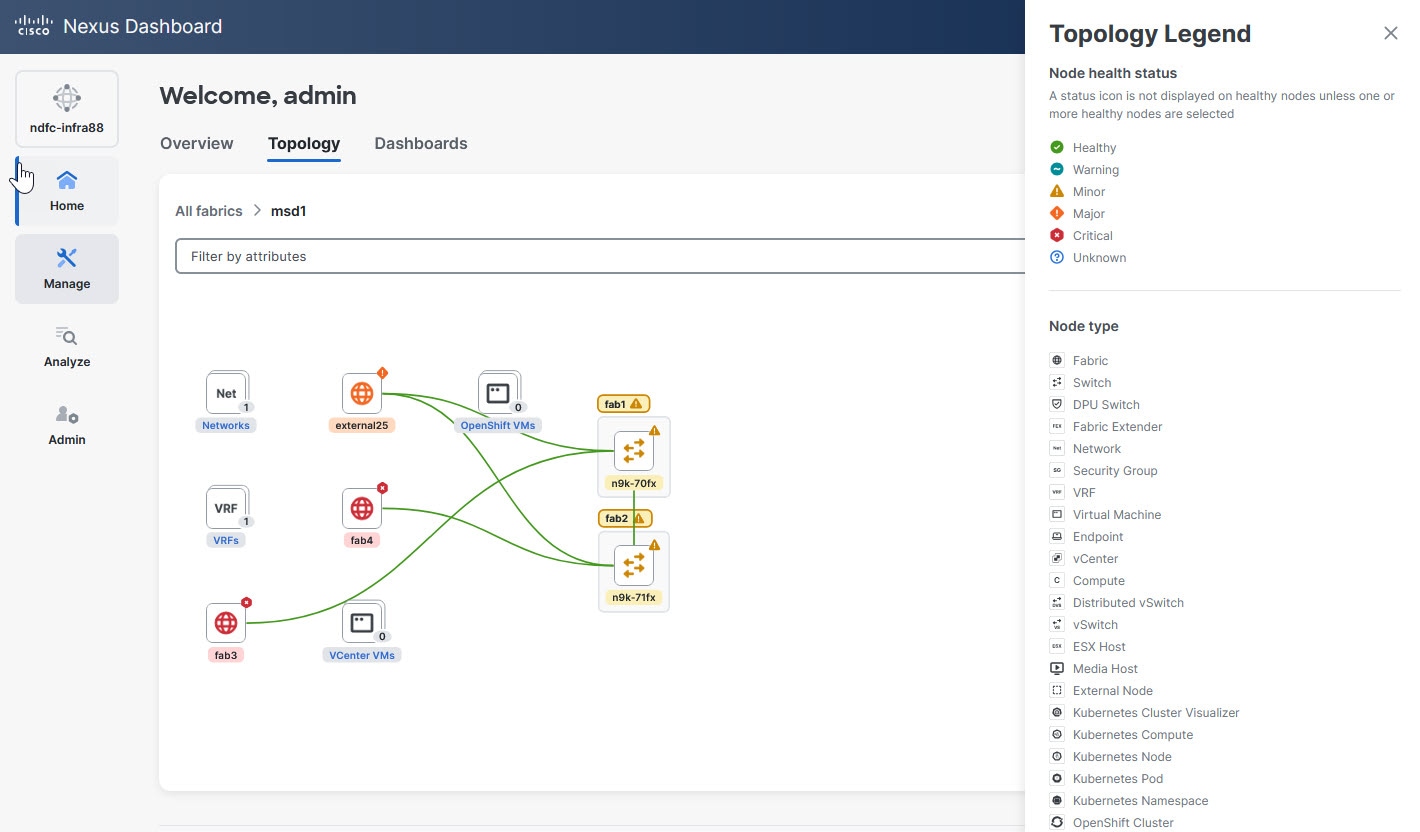Screen dimensions: 1420x832
Task: Click the Unknown status legend icon
Action: (x=1057, y=257)
